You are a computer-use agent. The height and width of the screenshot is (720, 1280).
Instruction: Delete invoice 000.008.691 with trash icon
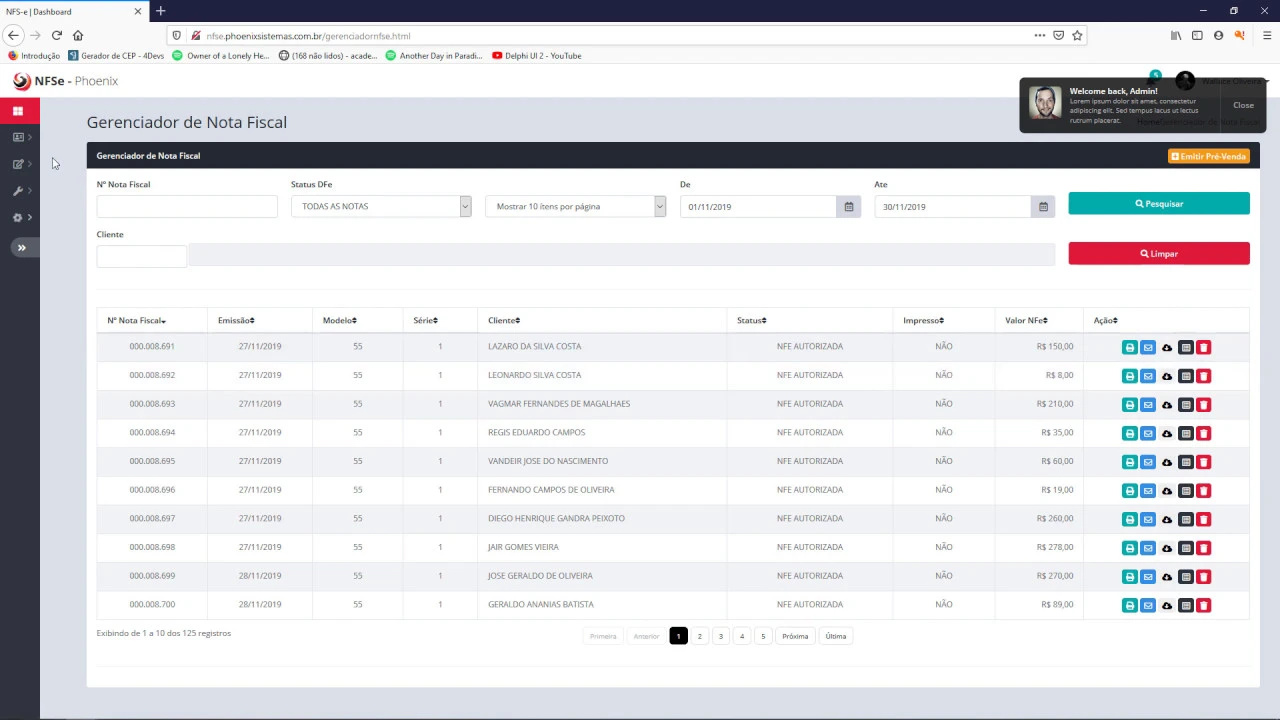[x=1204, y=347]
